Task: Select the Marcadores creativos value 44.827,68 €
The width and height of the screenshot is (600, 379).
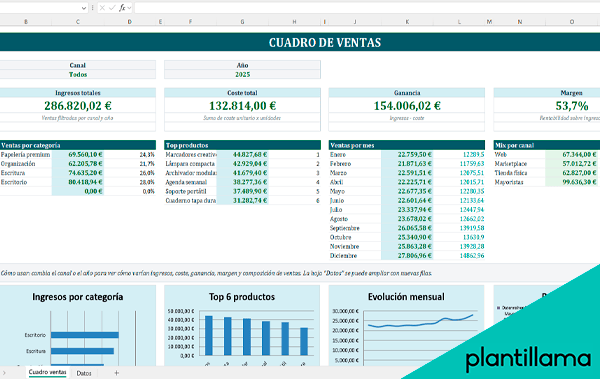Action: point(242,155)
